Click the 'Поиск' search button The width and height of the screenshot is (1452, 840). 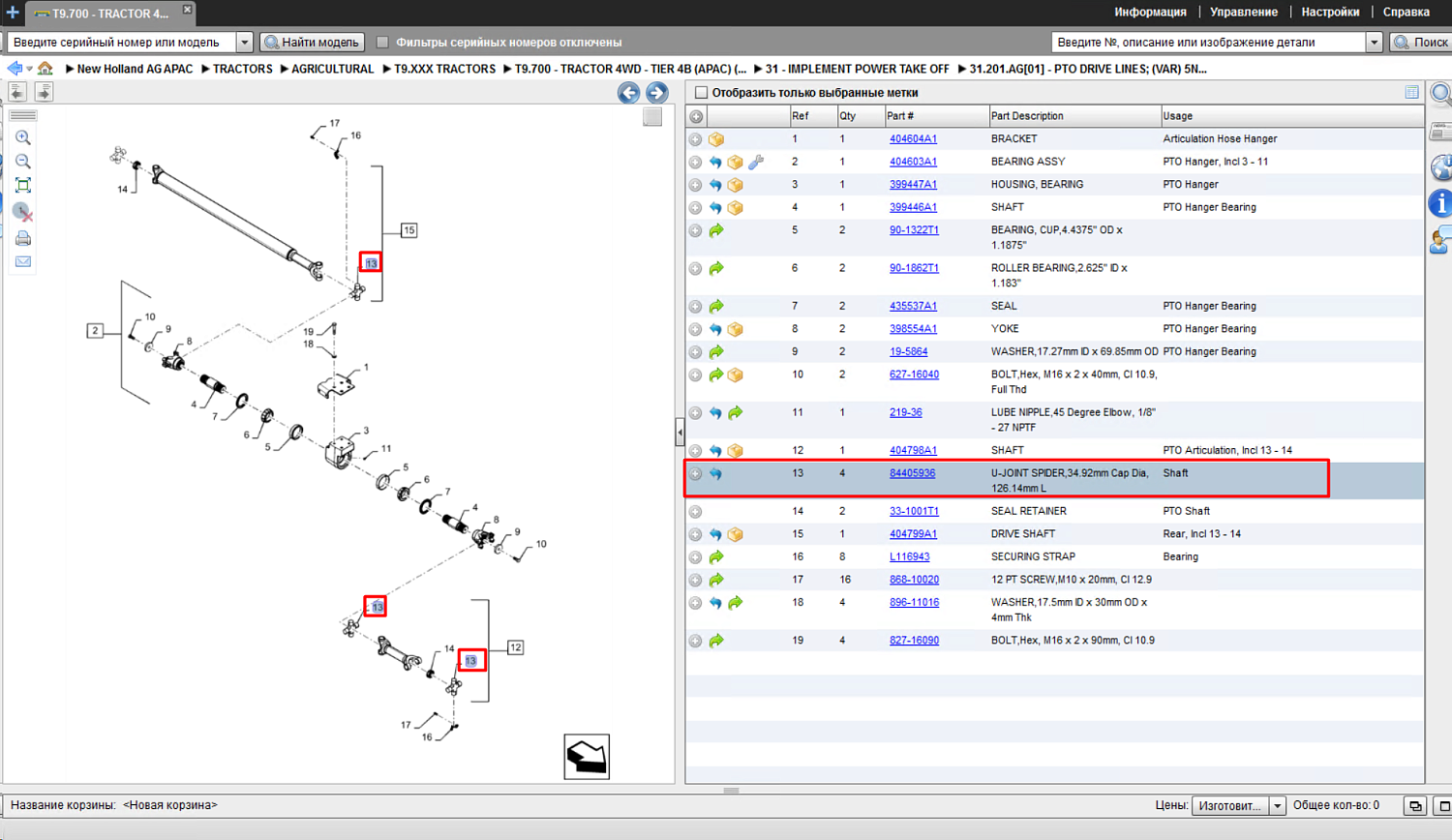[1421, 43]
